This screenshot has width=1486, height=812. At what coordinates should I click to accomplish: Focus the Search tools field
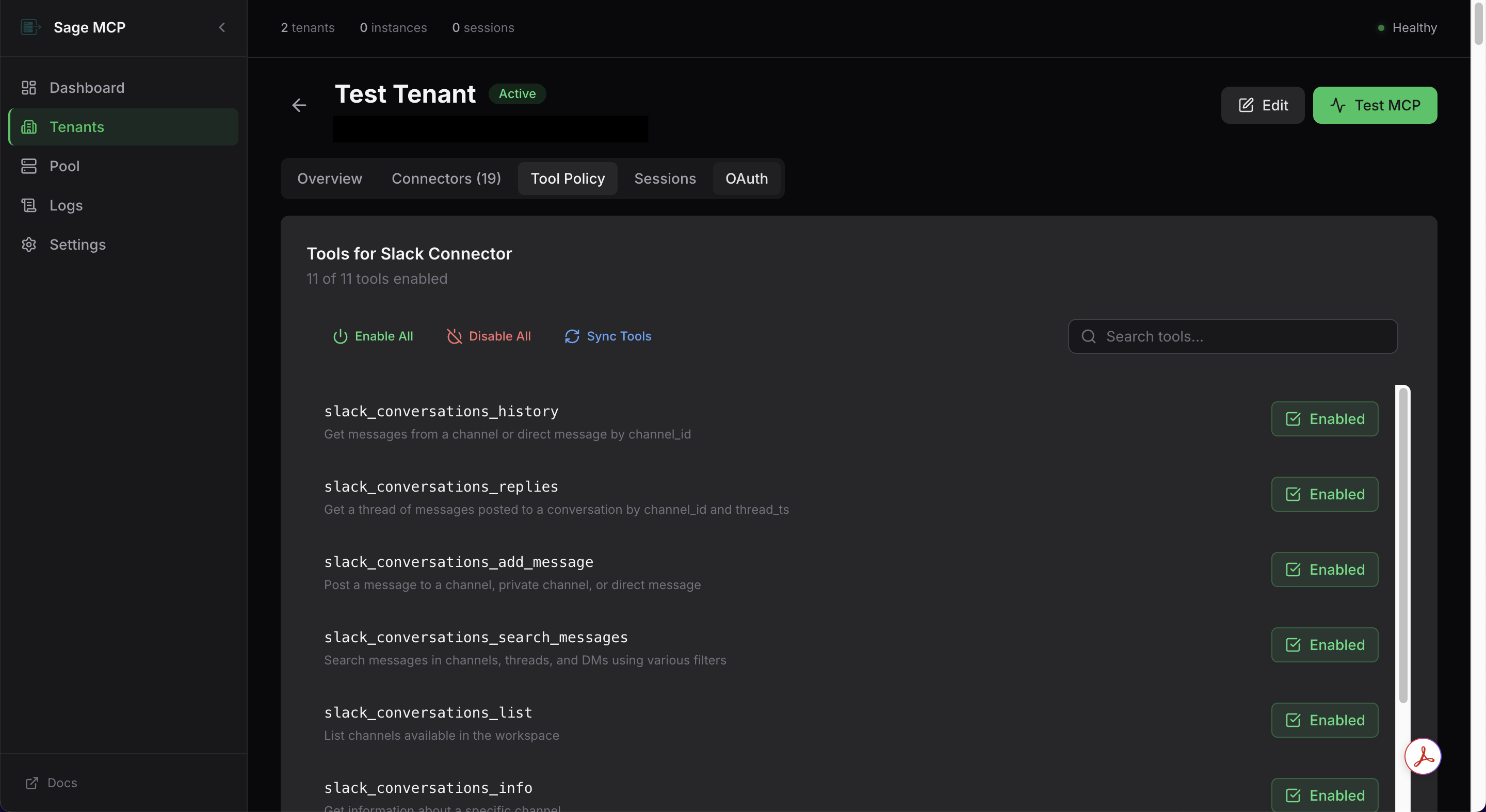click(x=1233, y=336)
